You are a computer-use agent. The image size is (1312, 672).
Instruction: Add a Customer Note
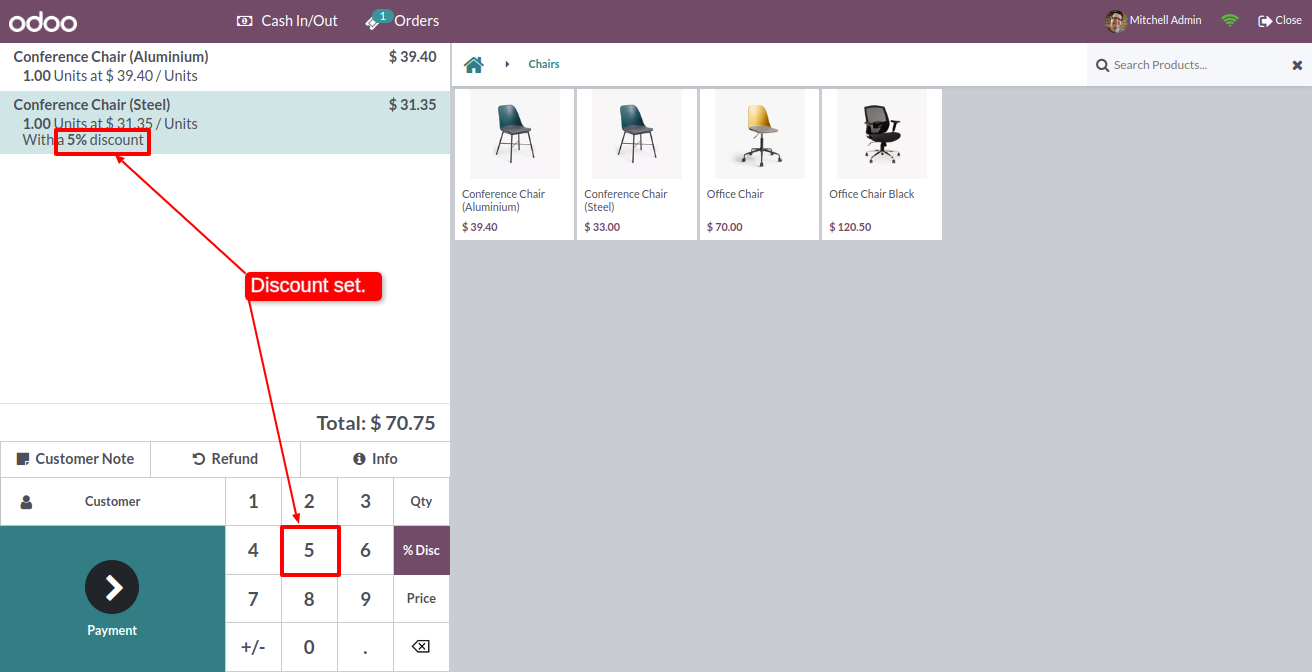click(x=75, y=459)
